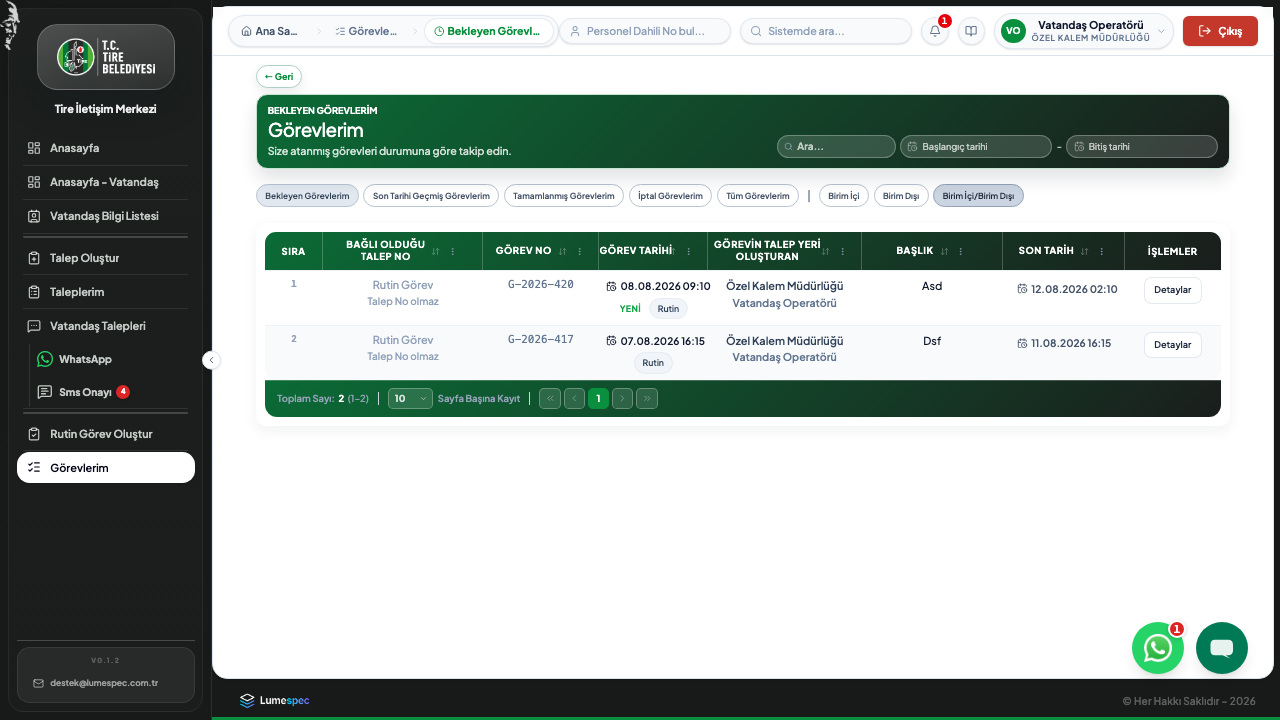1280x720 pixels.
Task: Sort by Son Tarih column
Action: click(x=1085, y=251)
